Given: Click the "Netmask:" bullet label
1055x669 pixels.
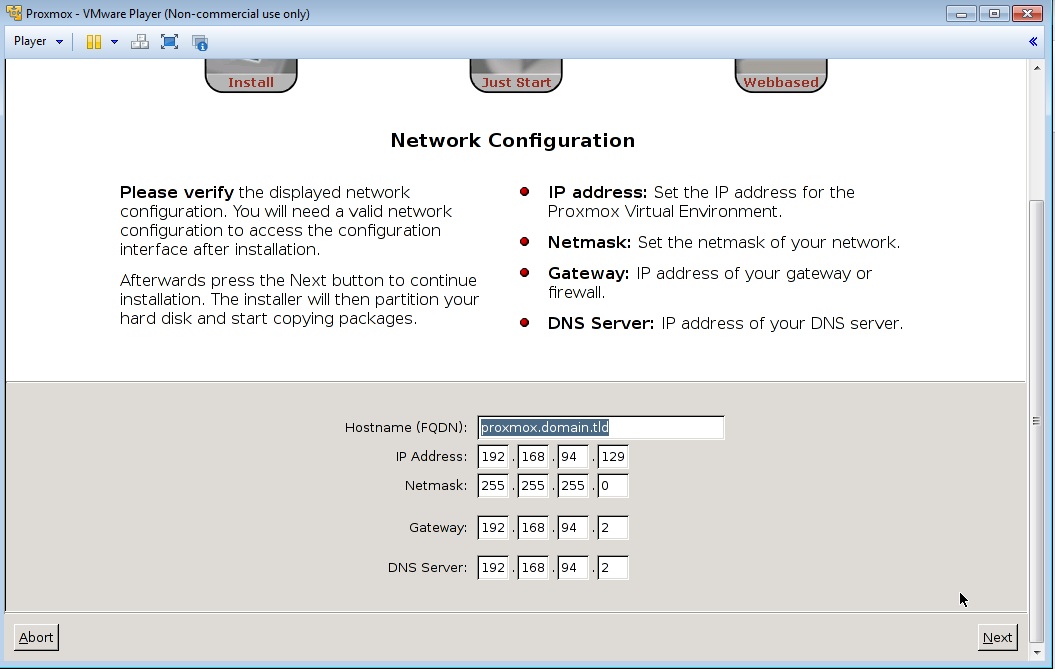Looking at the screenshot, I should [x=589, y=242].
